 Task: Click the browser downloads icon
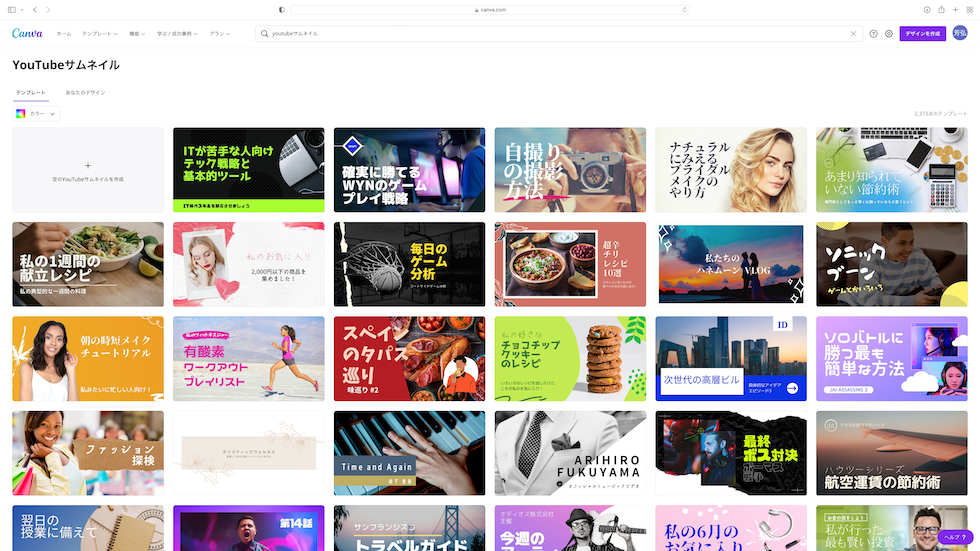tap(927, 9)
